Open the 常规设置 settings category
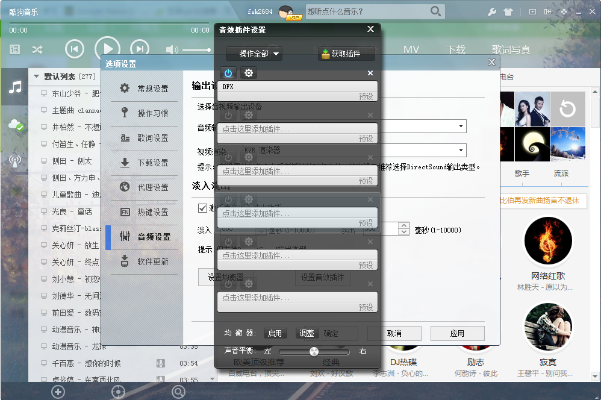Screen dimensions: 601x400 point(145,88)
